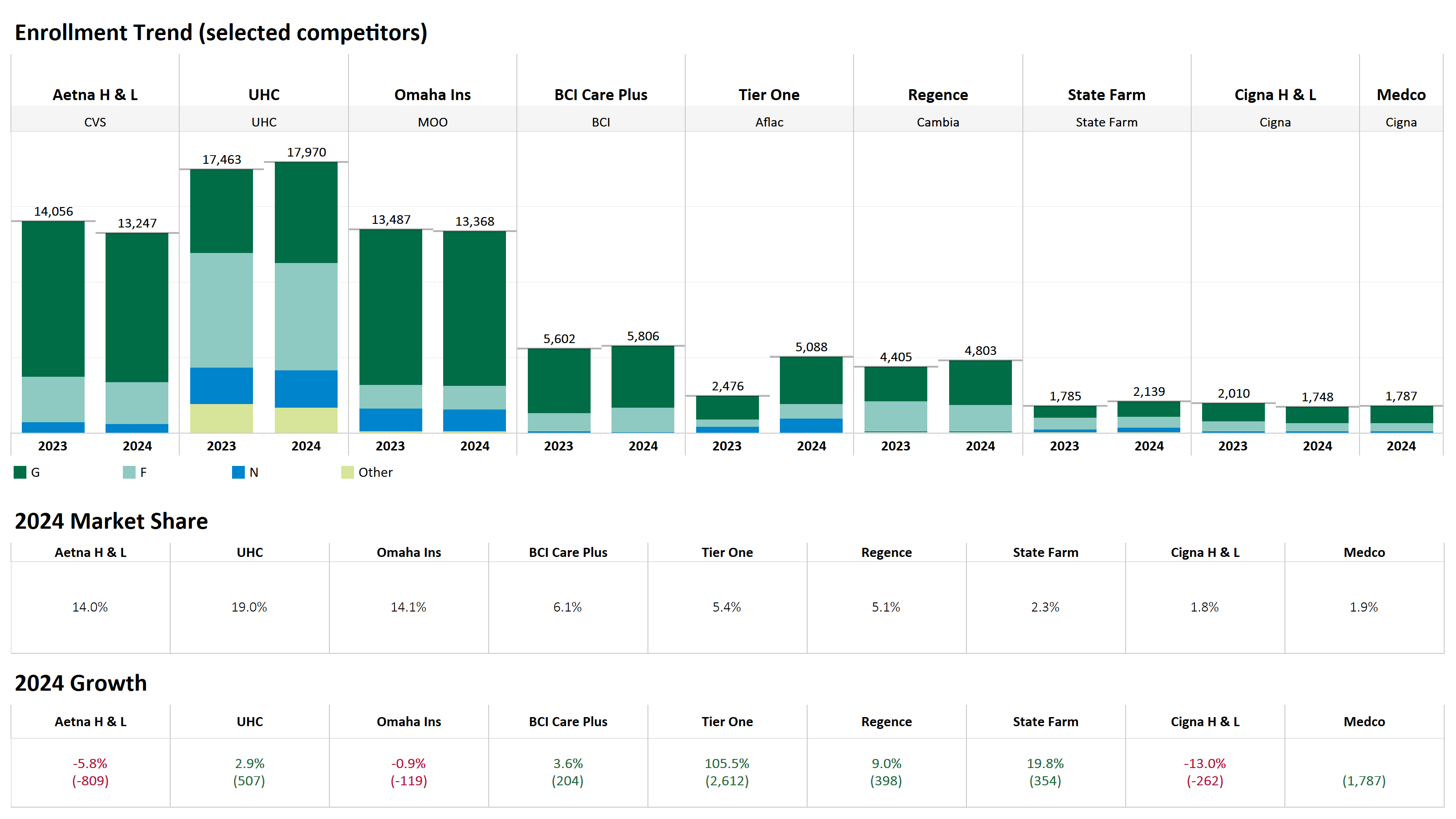Click the 2023 axis label under State Farm

click(1065, 446)
